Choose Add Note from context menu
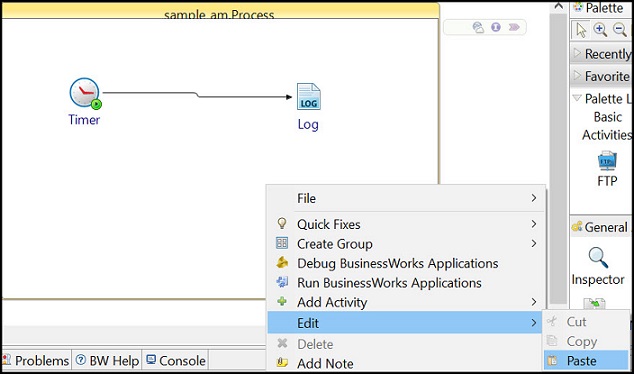Image resolution: width=634 pixels, height=374 pixels. [x=405, y=363]
